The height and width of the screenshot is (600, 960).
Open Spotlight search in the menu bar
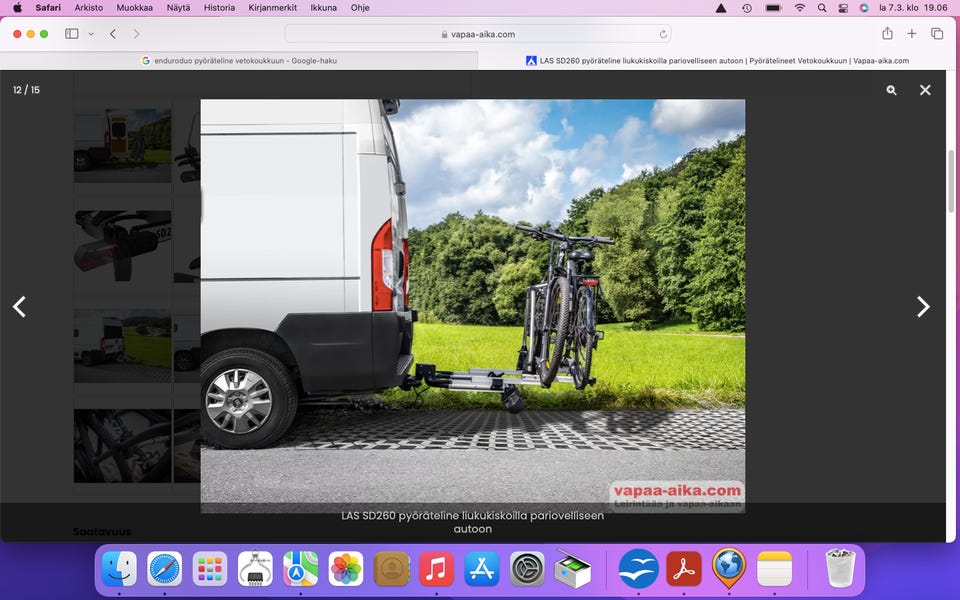pyautogui.click(x=822, y=8)
